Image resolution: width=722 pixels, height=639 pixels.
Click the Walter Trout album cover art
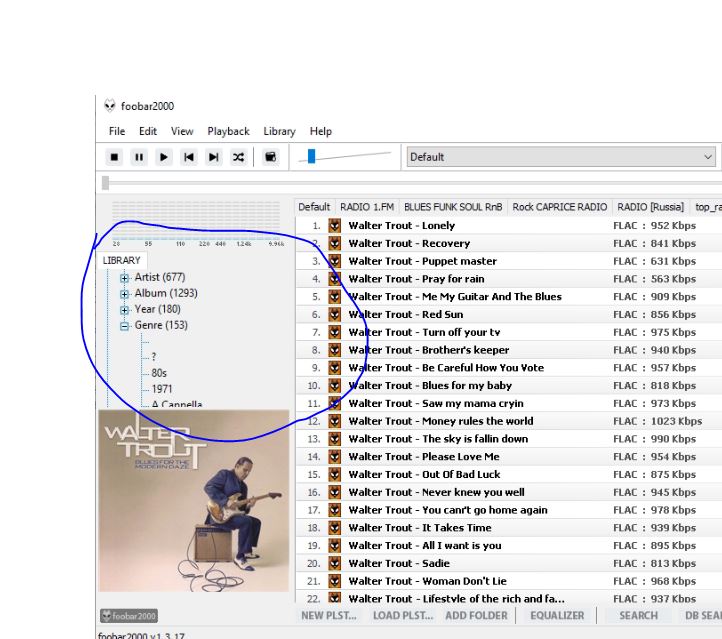[194, 500]
